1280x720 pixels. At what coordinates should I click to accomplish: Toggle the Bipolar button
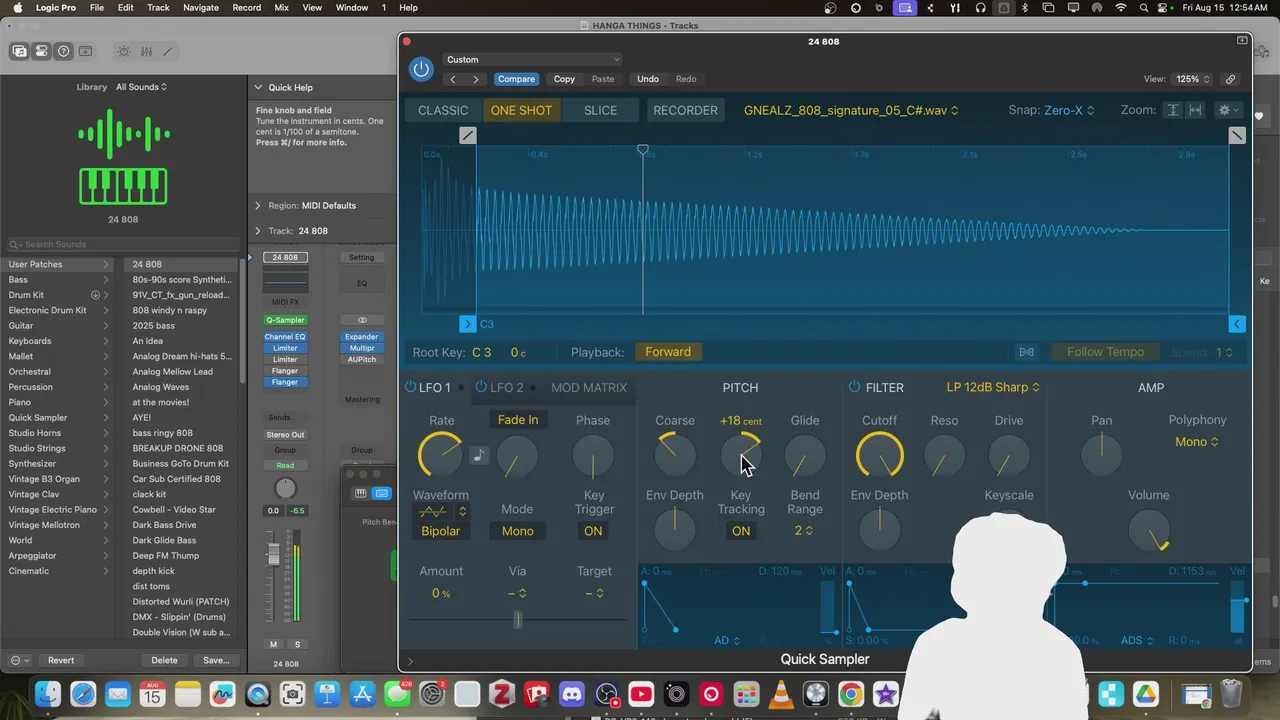pyautogui.click(x=440, y=531)
